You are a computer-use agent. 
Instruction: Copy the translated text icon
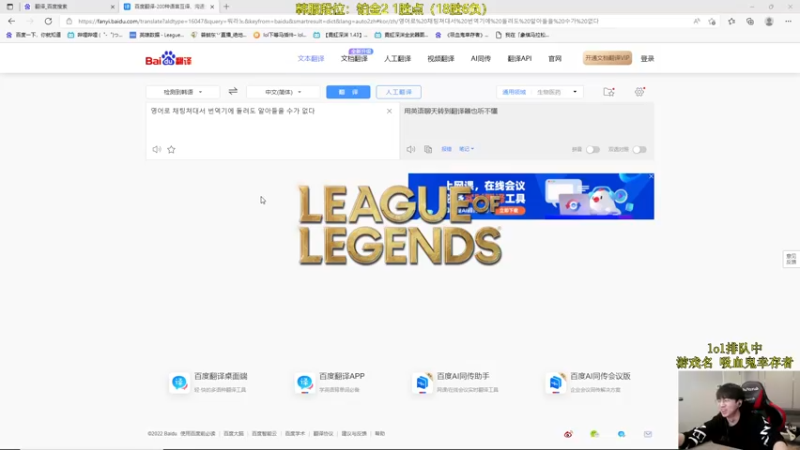pyautogui.click(x=428, y=149)
